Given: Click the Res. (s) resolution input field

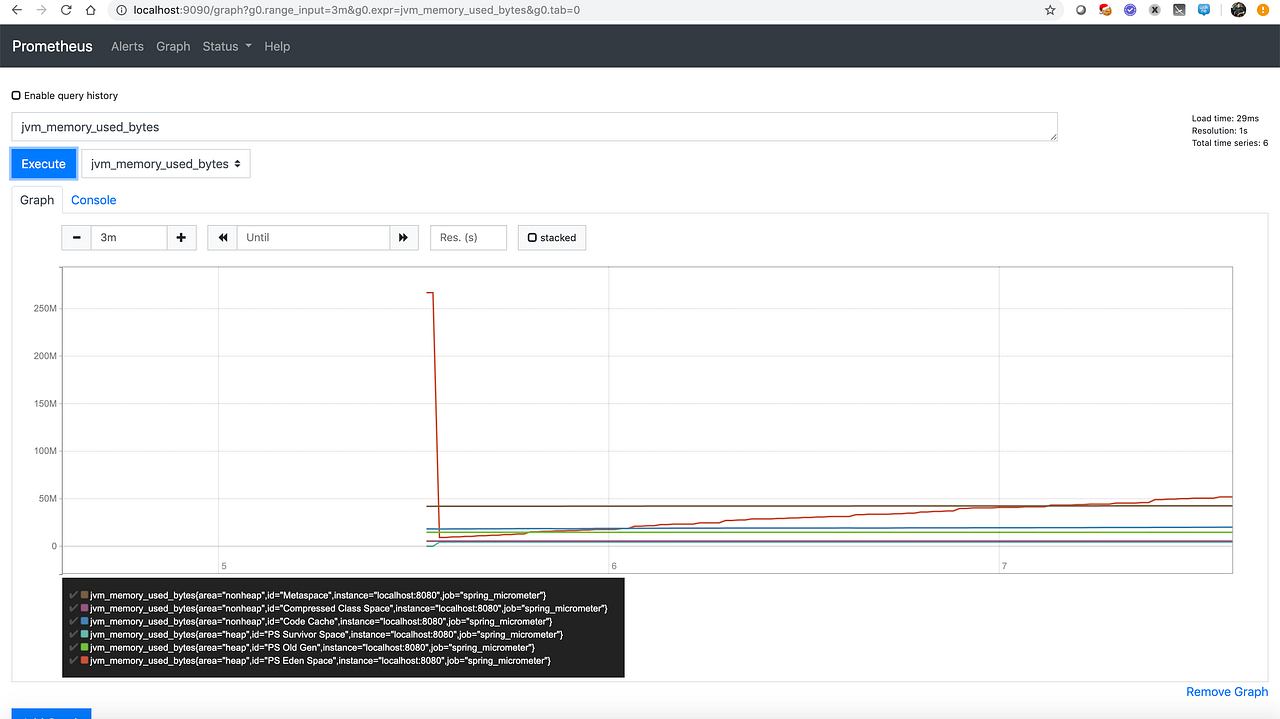Looking at the screenshot, I should 468,237.
